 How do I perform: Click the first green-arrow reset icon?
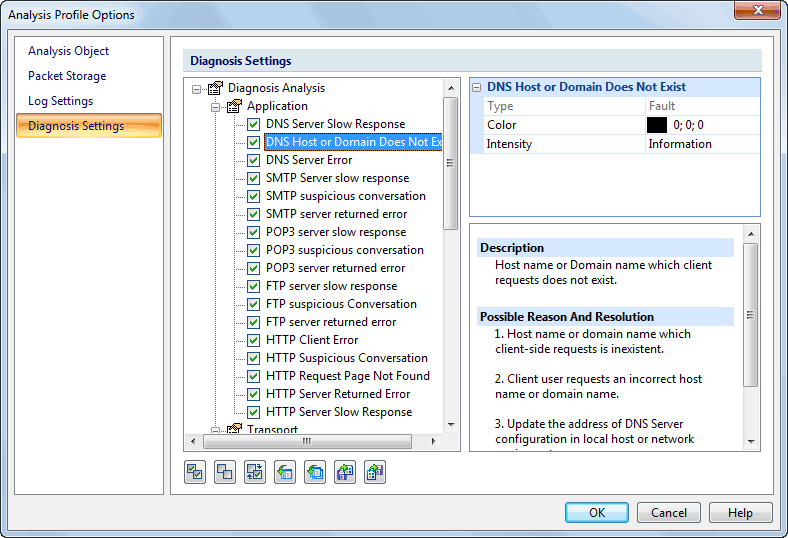click(x=285, y=473)
